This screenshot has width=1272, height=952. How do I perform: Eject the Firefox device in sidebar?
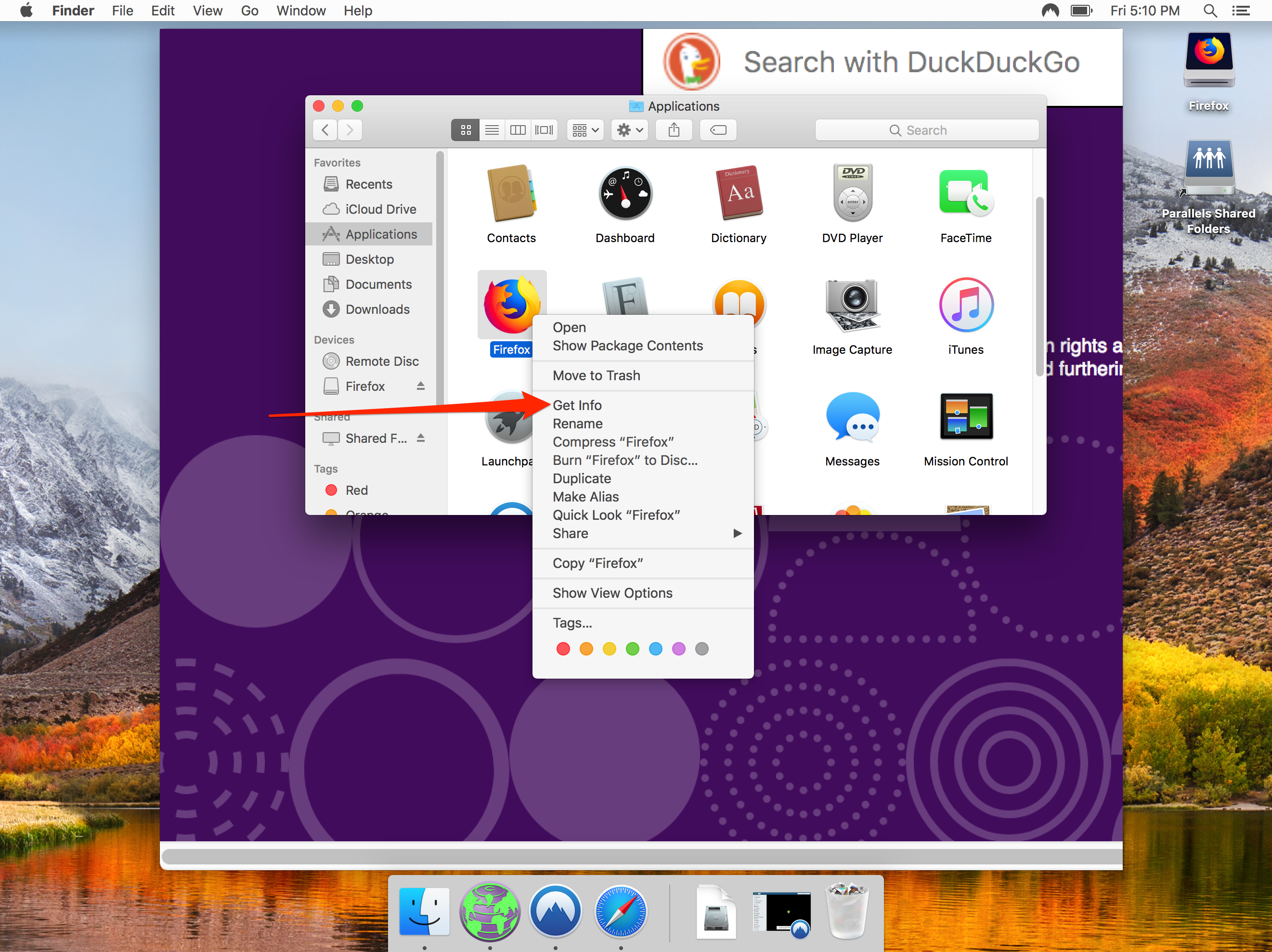click(x=420, y=386)
